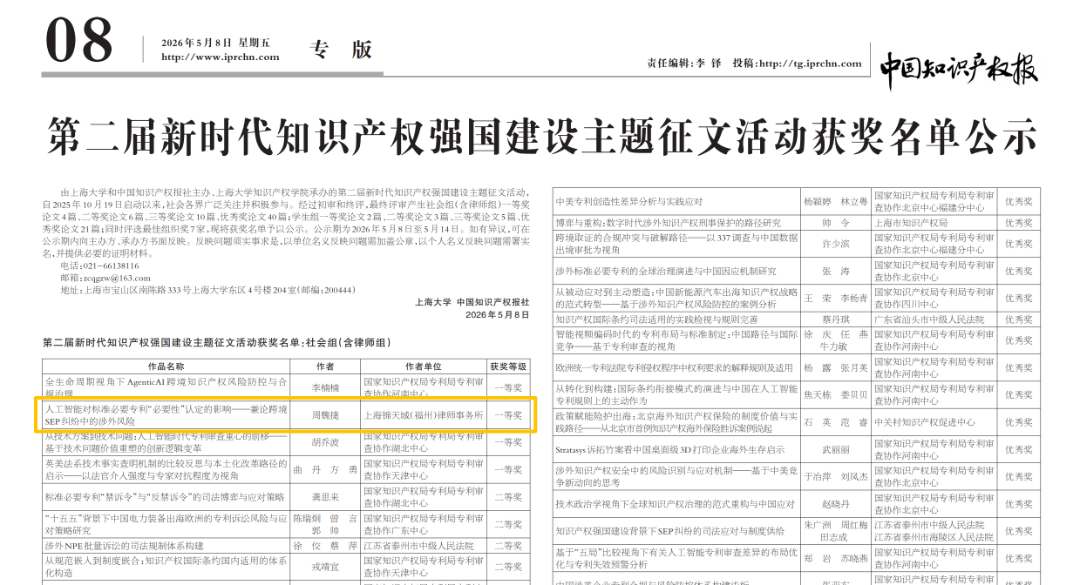
Task: Click author "戎靖宜"
Action: click(x=325, y=566)
